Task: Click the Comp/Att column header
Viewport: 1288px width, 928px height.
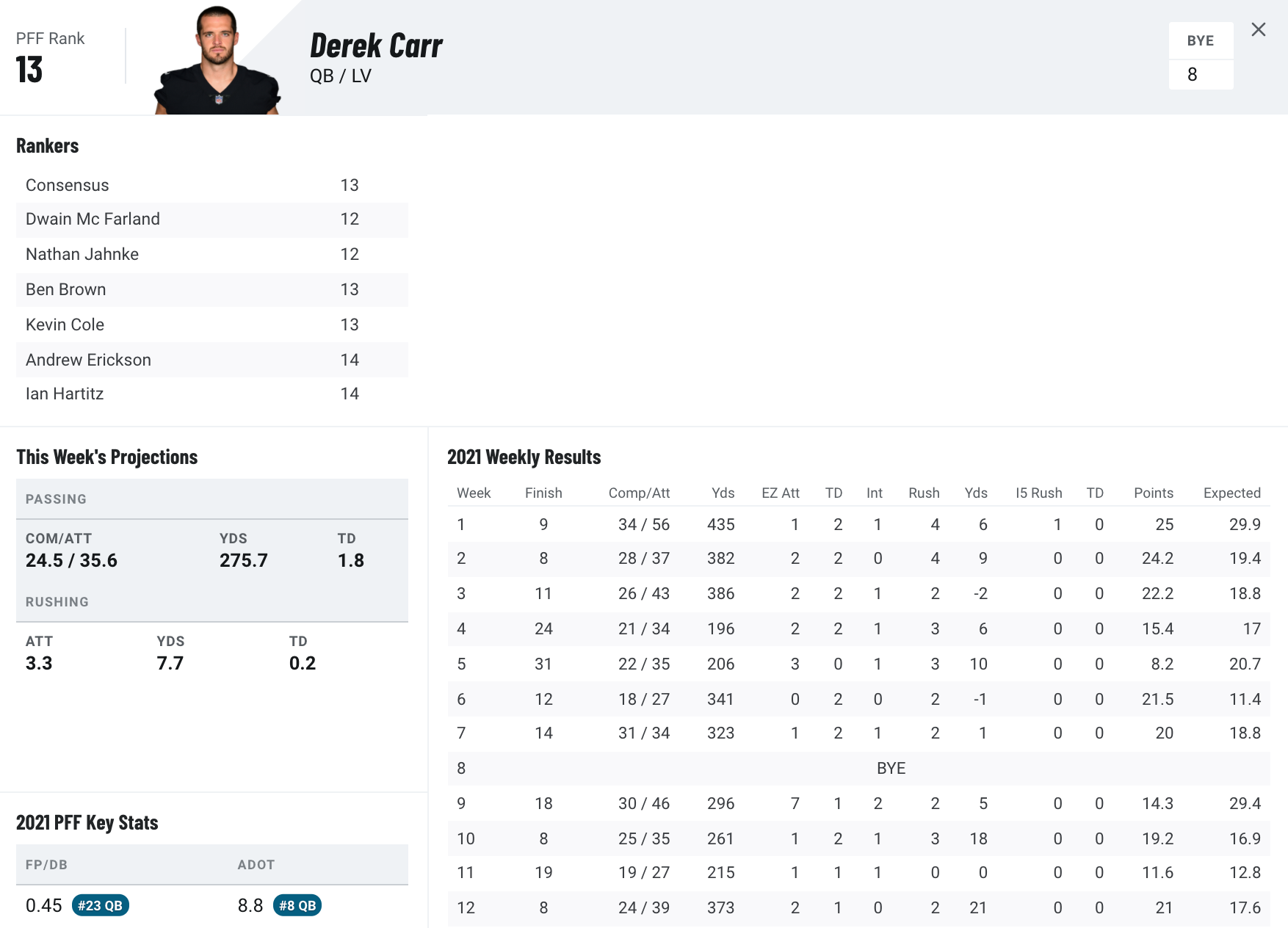Action: pos(639,493)
